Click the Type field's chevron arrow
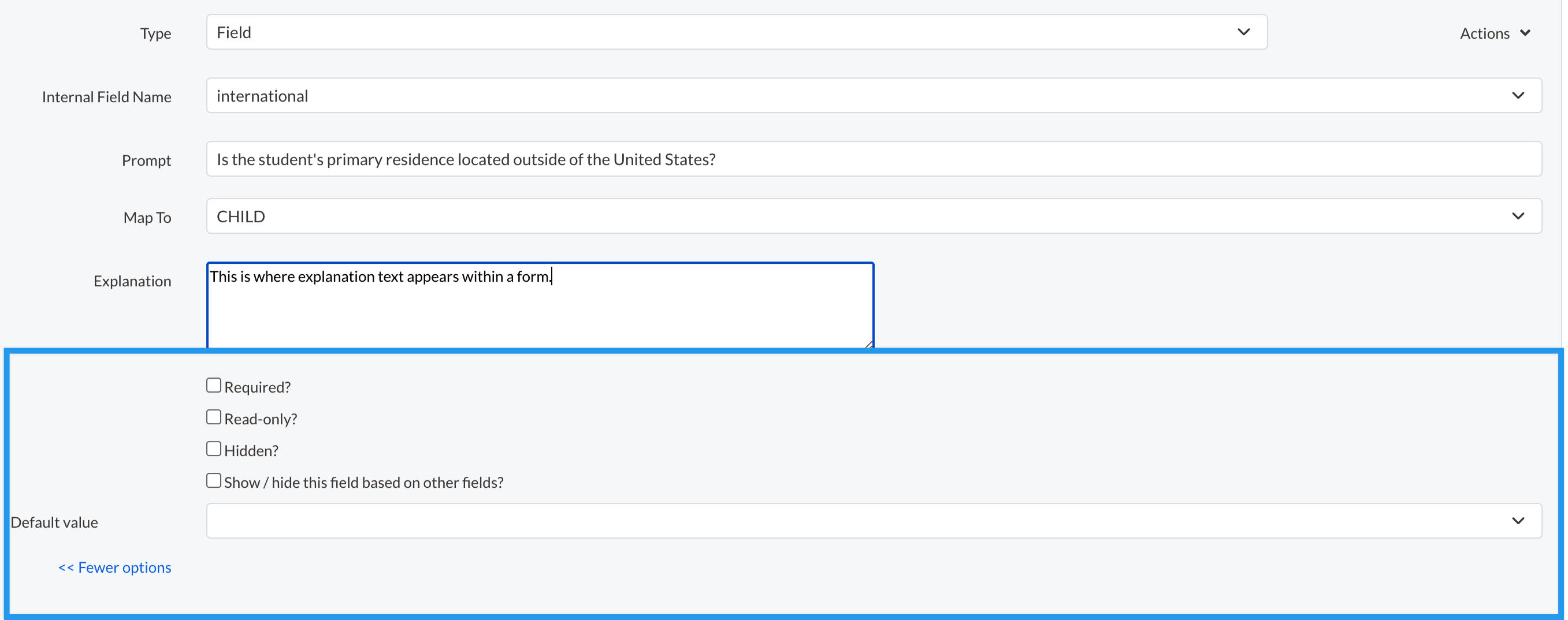The height and width of the screenshot is (620, 1568). point(1243,32)
